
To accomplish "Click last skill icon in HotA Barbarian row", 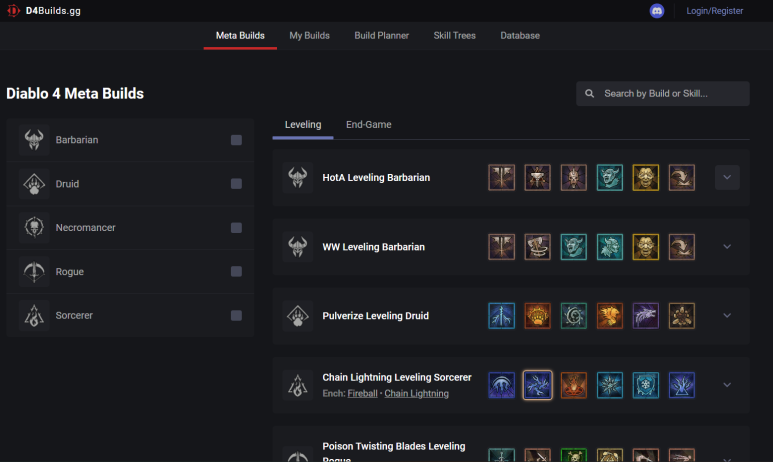I will (x=681, y=178).
